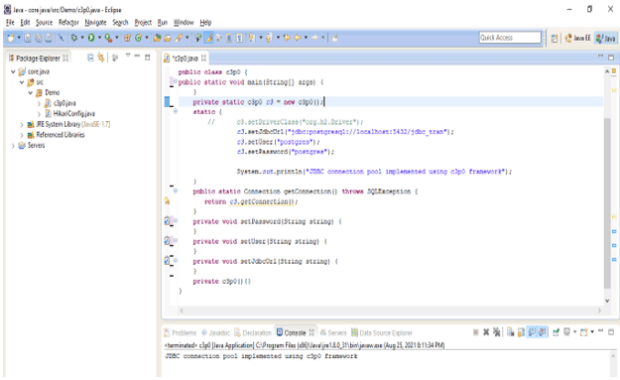Open dropdown next to New Java Class icon
The height and width of the screenshot is (380, 620).
(x=147, y=38)
